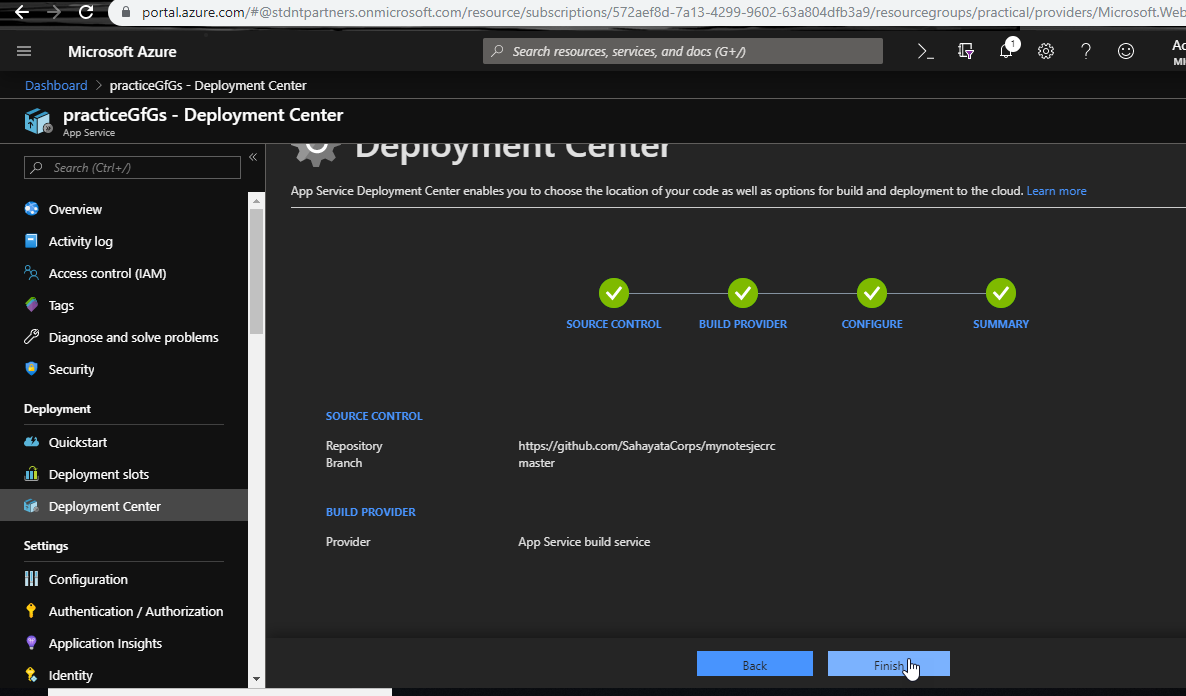Viewport: 1186px width, 696px height.
Task: Click the browser Back arrow
Action: point(22,12)
